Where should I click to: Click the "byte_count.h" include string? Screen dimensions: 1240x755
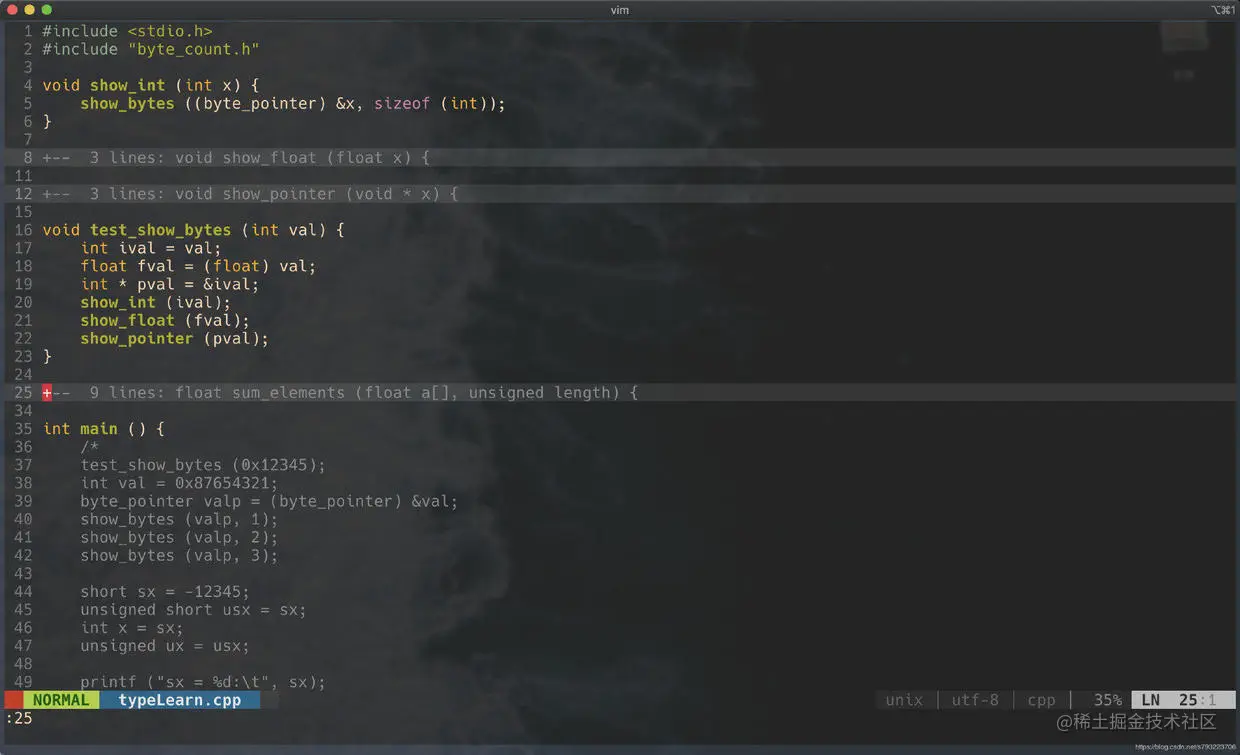(x=193, y=49)
